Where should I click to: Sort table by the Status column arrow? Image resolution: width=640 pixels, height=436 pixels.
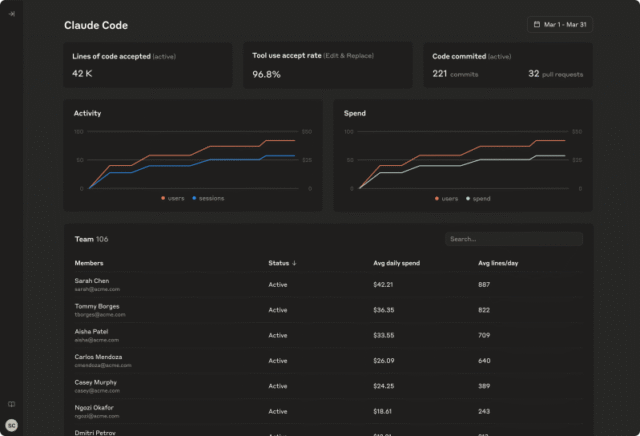[x=294, y=263]
